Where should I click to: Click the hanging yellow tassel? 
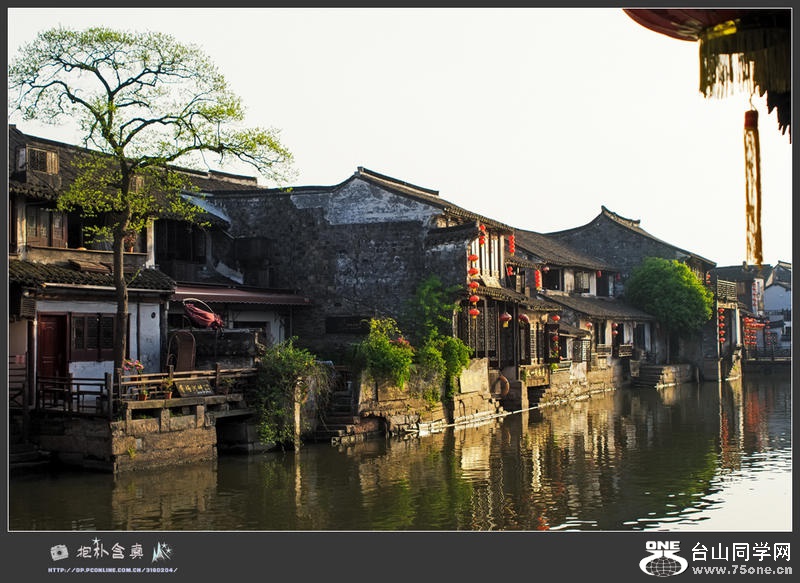[x=752, y=187]
